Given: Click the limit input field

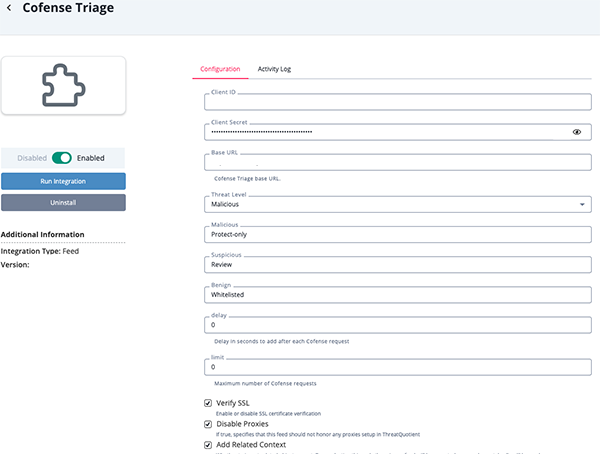Looking at the screenshot, I should [x=397, y=367].
